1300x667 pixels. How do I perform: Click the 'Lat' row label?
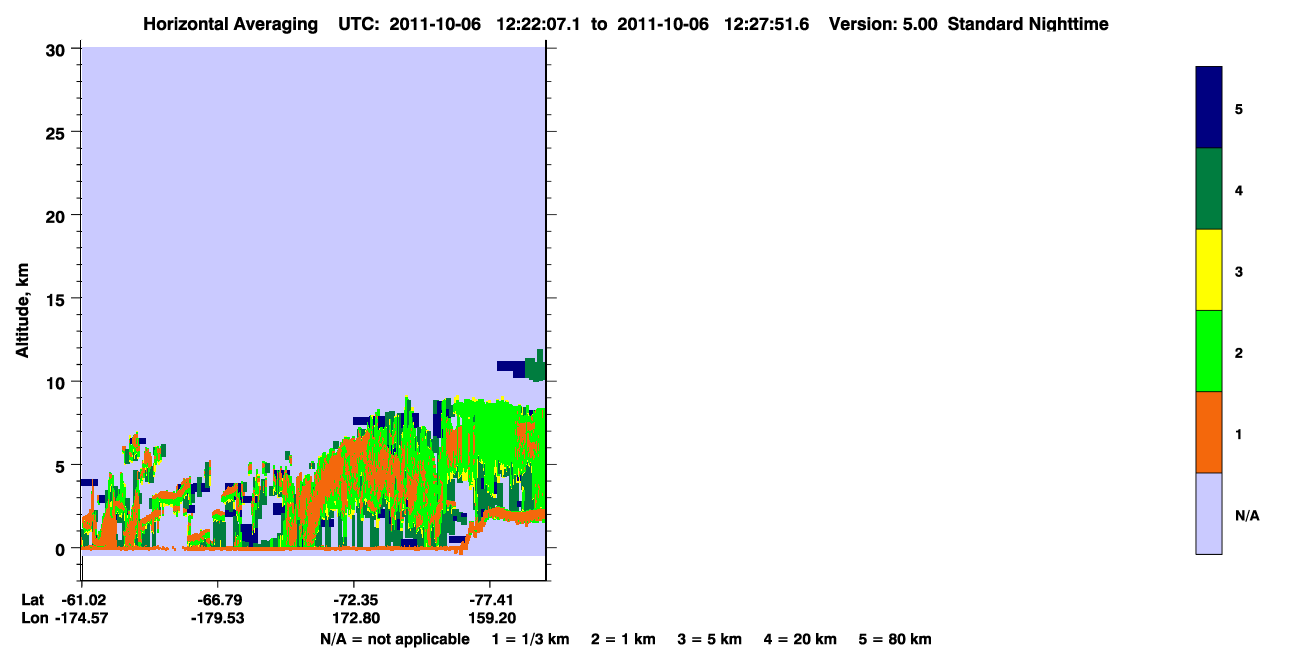(x=32, y=600)
